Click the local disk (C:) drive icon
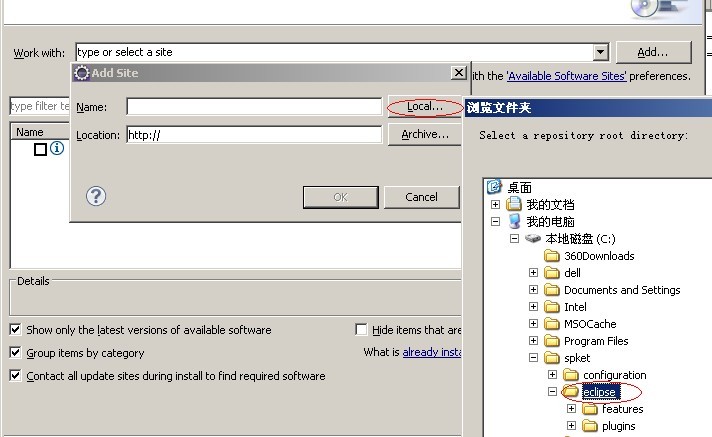Viewport: 712px width, 437px height. click(x=532, y=239)
